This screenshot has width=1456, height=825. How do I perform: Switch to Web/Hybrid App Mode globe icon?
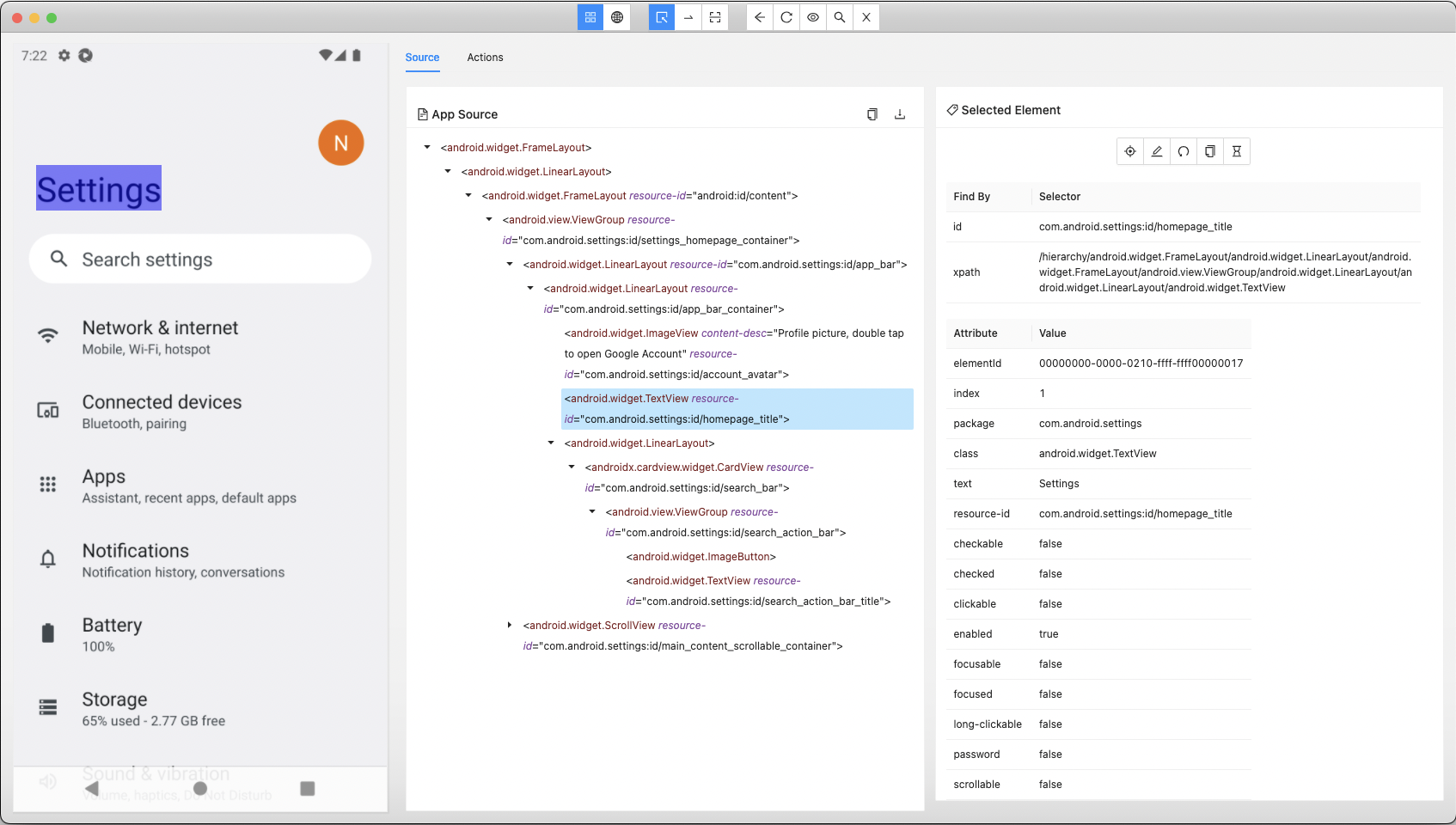point(617,17)
